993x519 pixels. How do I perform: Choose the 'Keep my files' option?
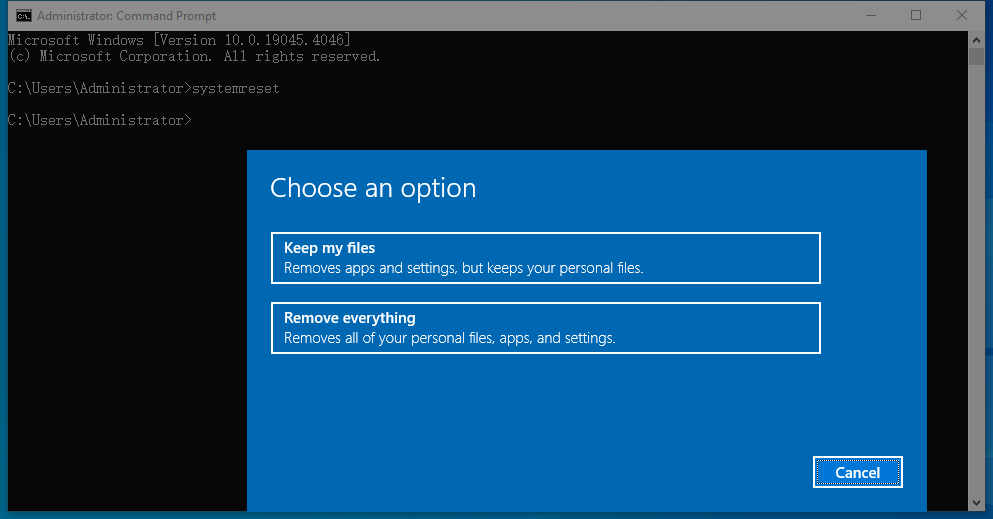click(x=545, y=258)
